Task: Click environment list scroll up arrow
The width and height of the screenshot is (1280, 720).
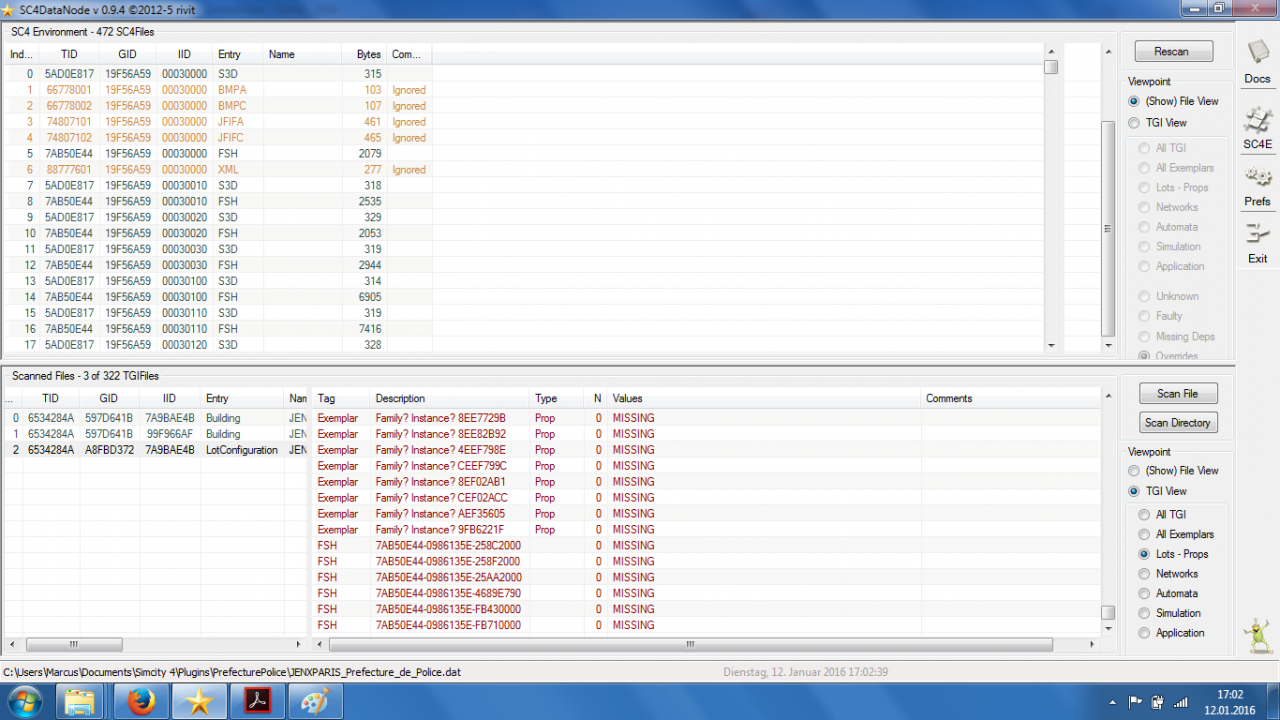Action: (x=1050, y=51)
